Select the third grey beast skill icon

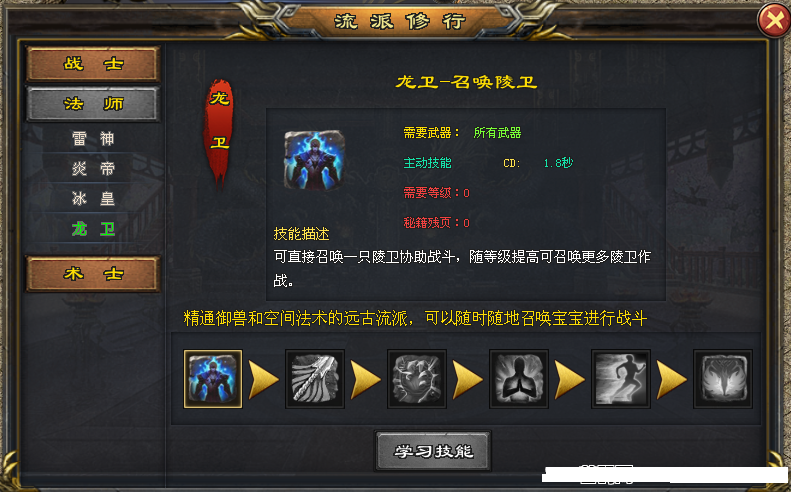(417, 379)
